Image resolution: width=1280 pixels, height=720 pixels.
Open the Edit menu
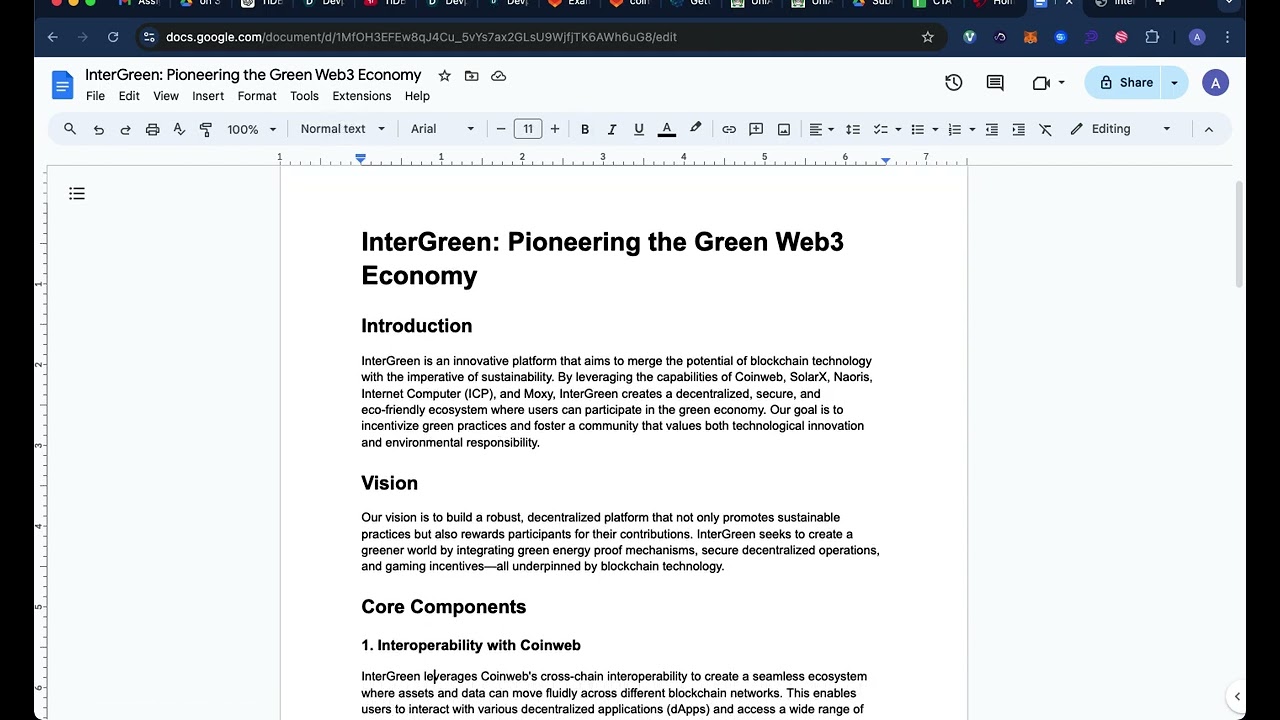[129, 97]
